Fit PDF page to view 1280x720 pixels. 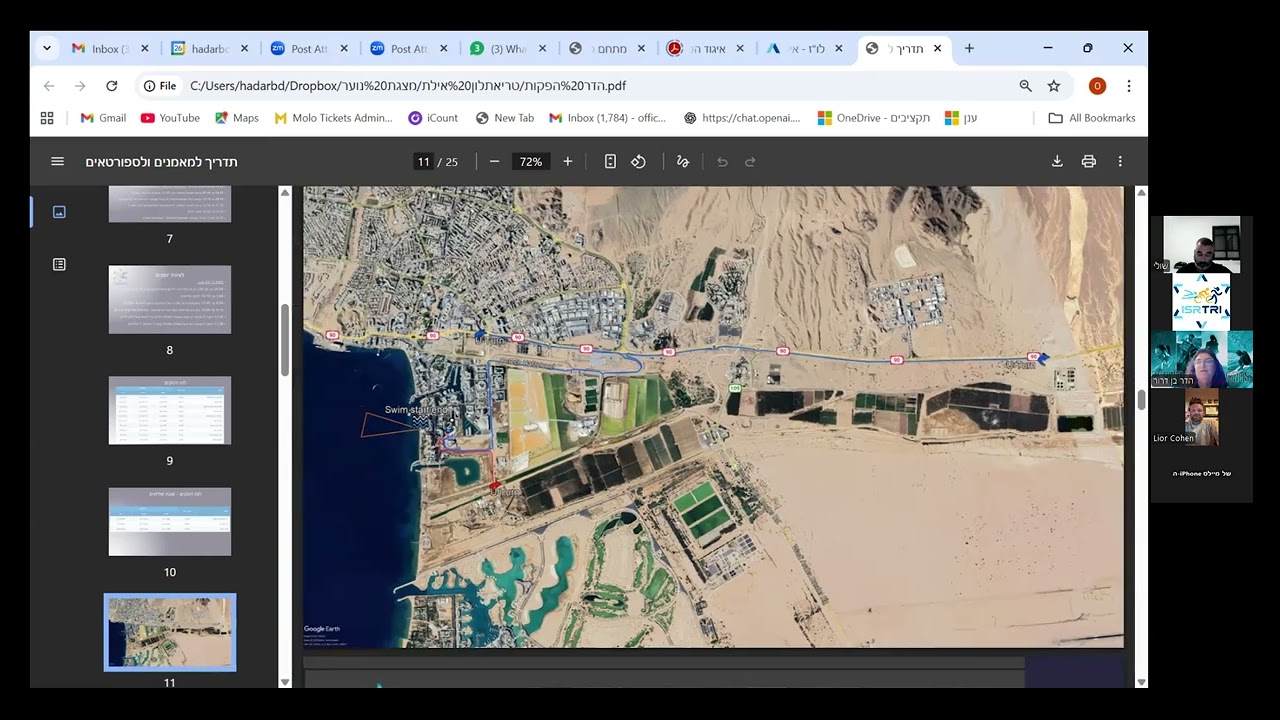click(x=610, y=162)
